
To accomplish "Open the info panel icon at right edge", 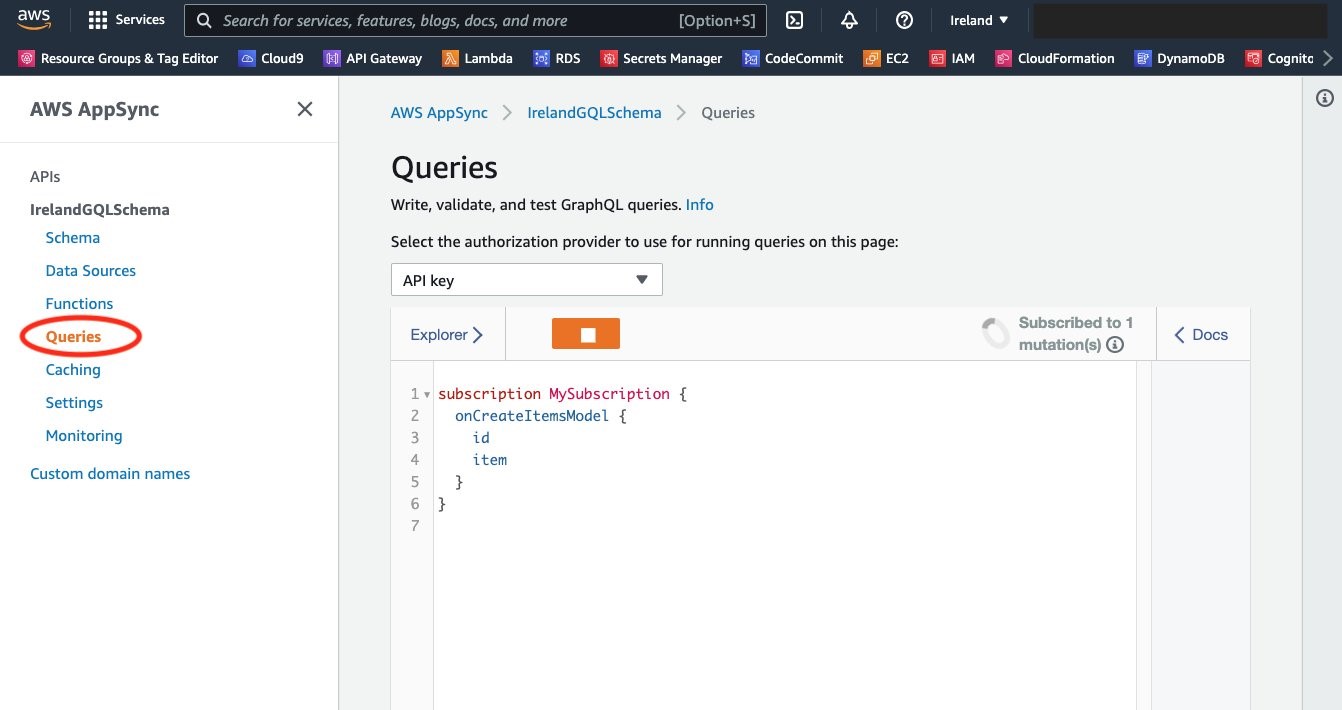I will pyautogui.click(x=1325, y=97).
